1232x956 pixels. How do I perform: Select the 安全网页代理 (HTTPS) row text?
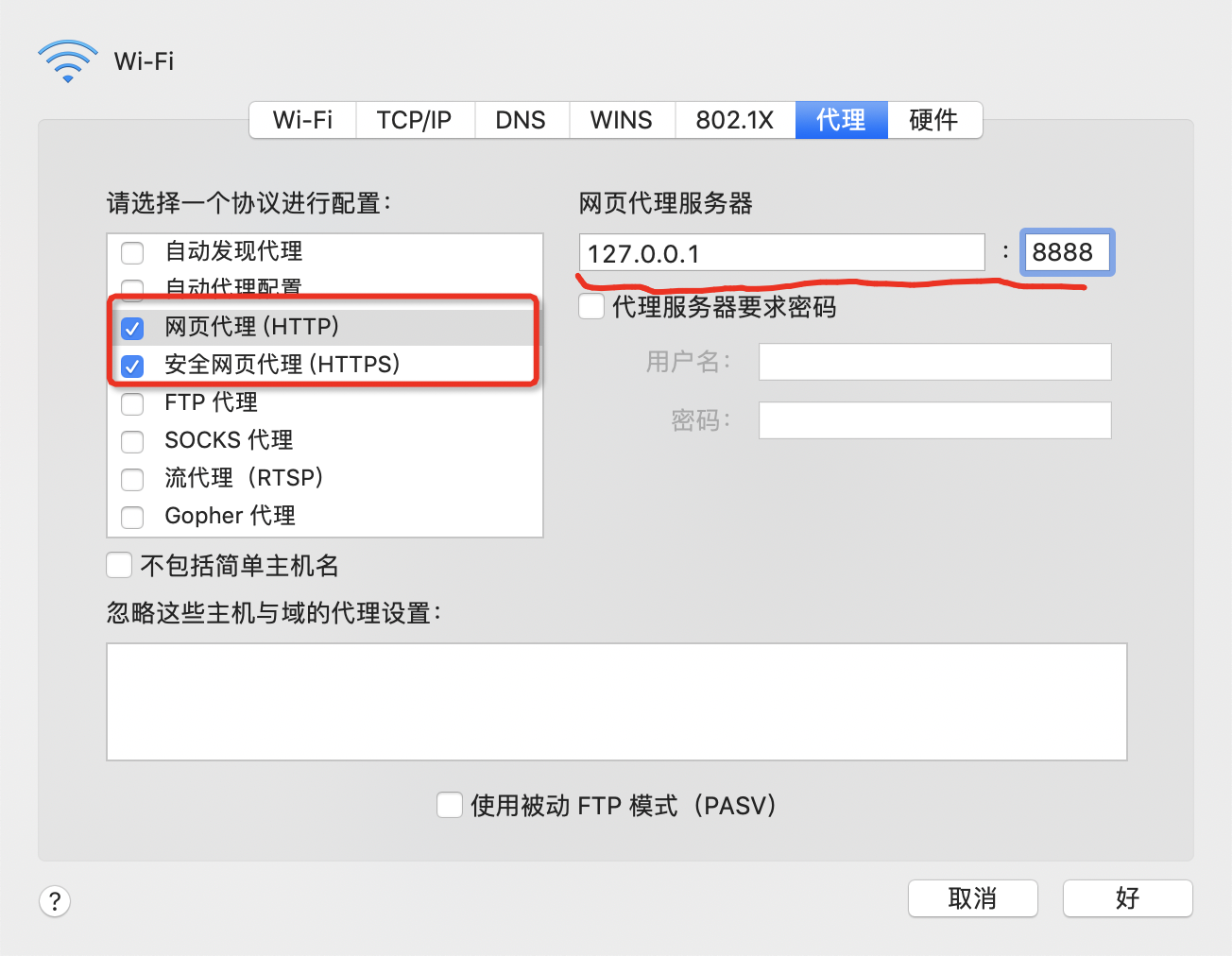(x=282, y=365)
